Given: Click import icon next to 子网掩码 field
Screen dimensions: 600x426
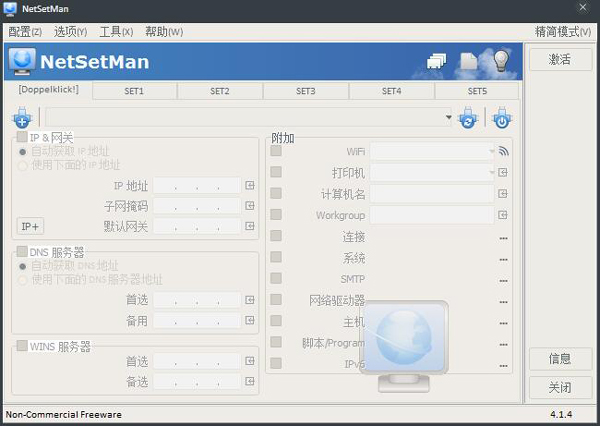Looking at the screenshot, I should (250, 206).
